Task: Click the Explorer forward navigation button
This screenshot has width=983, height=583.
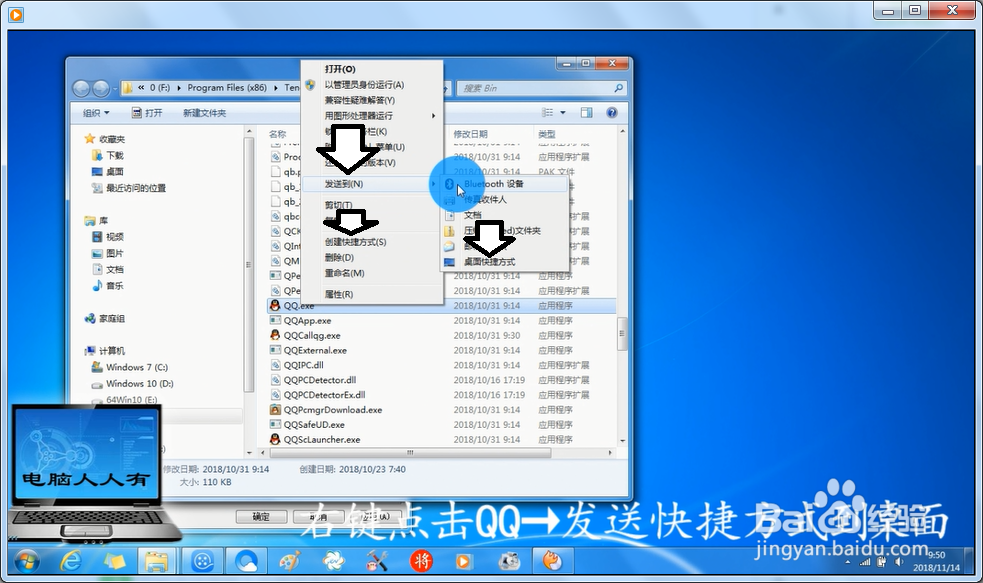Action: (100, 88)
